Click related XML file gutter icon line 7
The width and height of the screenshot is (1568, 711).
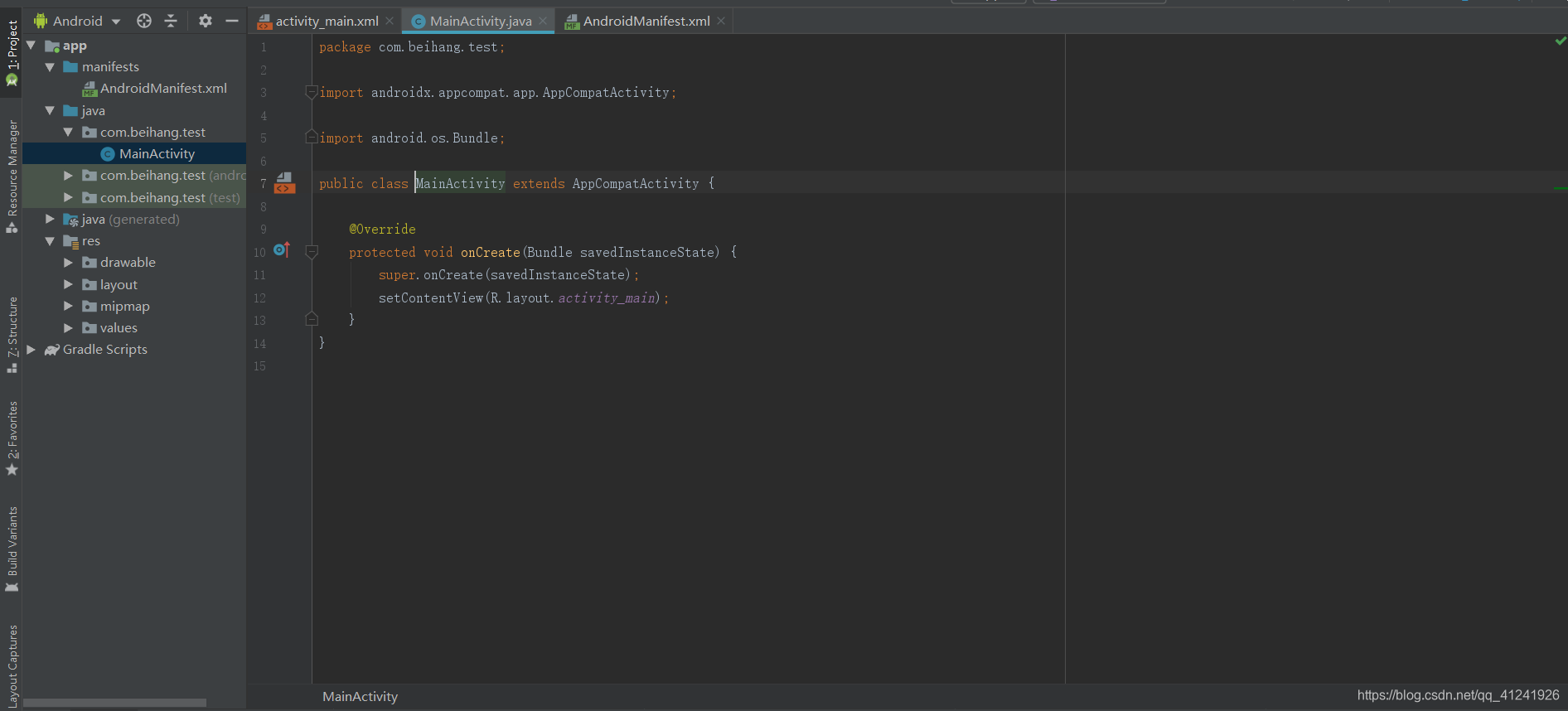point(284,183)
